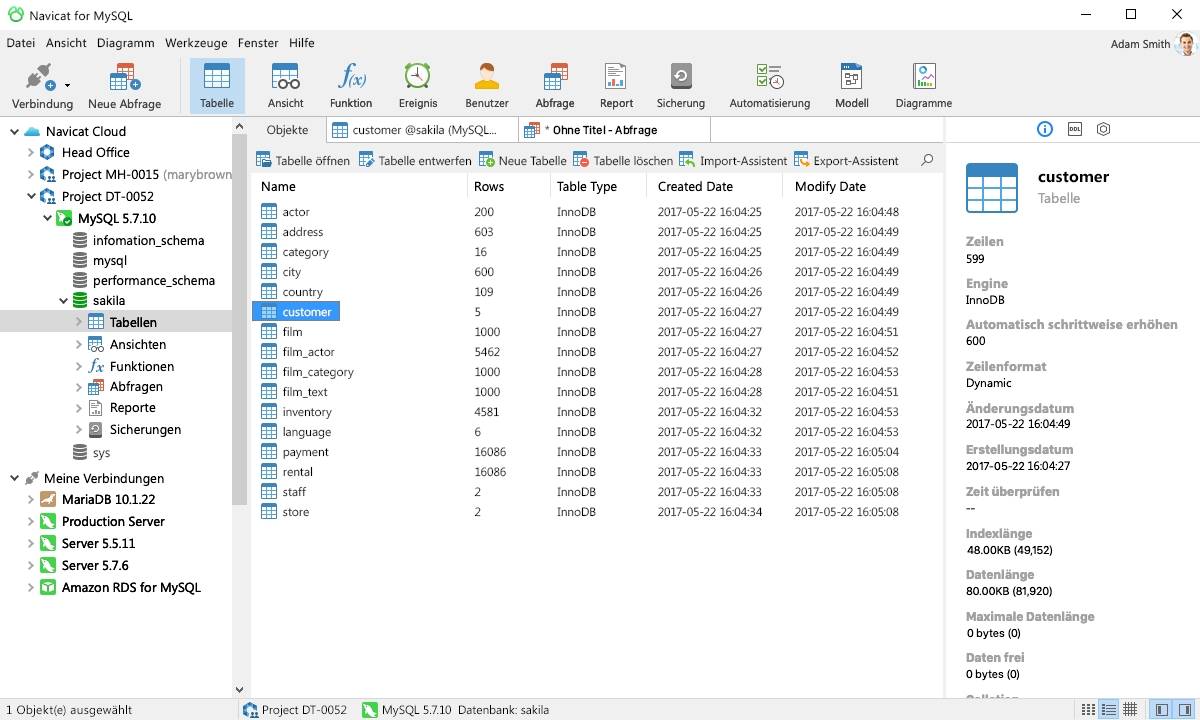Show the info panel icon
The width and height of the screenshot is (1200, 720).
1045,129
